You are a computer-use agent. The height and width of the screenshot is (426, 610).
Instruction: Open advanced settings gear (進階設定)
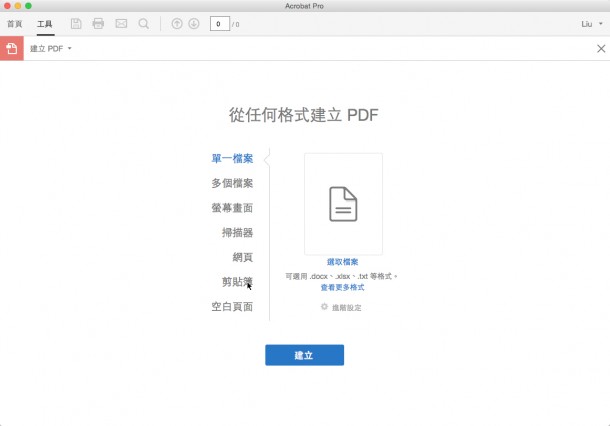341,307
